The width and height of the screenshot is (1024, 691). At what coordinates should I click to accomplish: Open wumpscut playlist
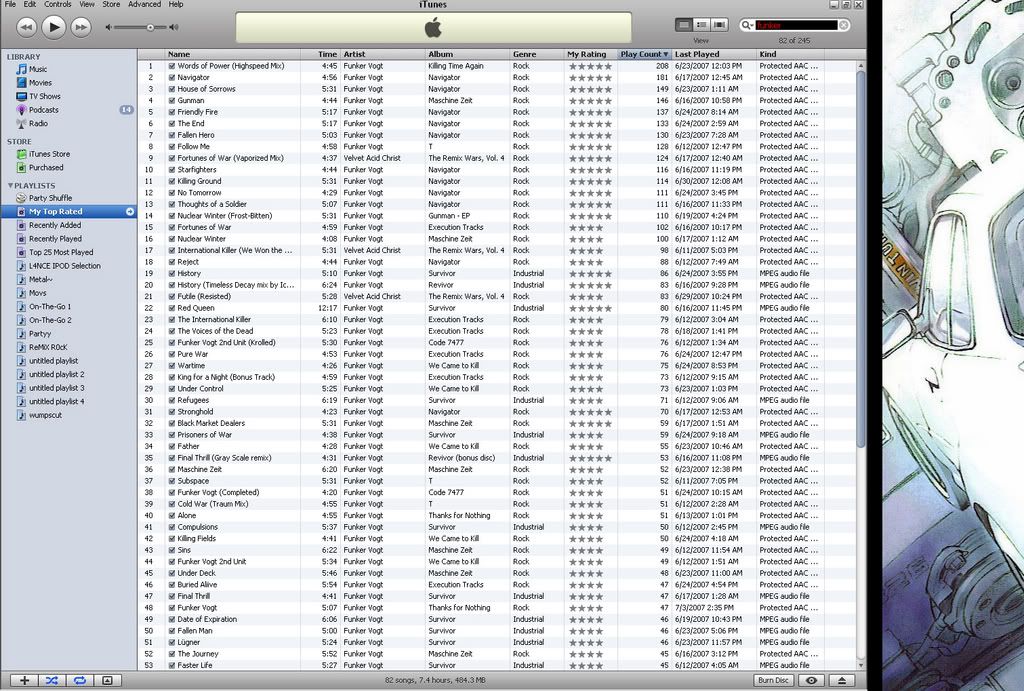45,415
